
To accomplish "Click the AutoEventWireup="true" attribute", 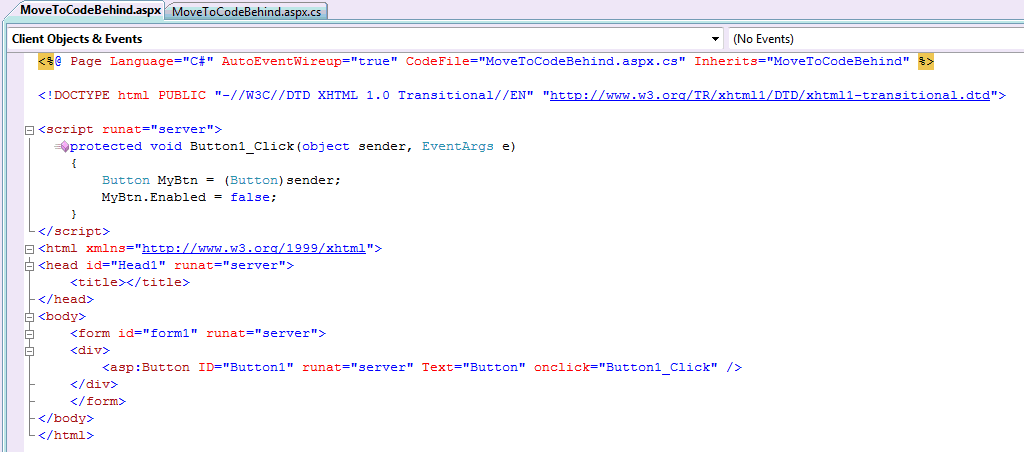I will coord(310,61).
